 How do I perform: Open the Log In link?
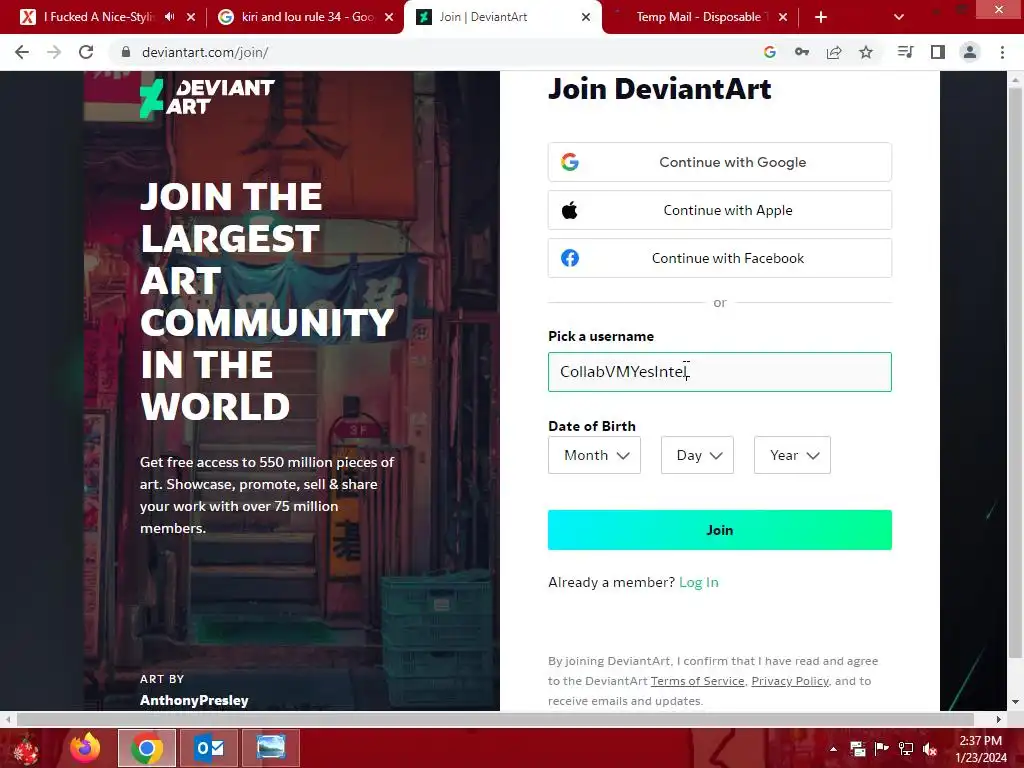[699, 582]
